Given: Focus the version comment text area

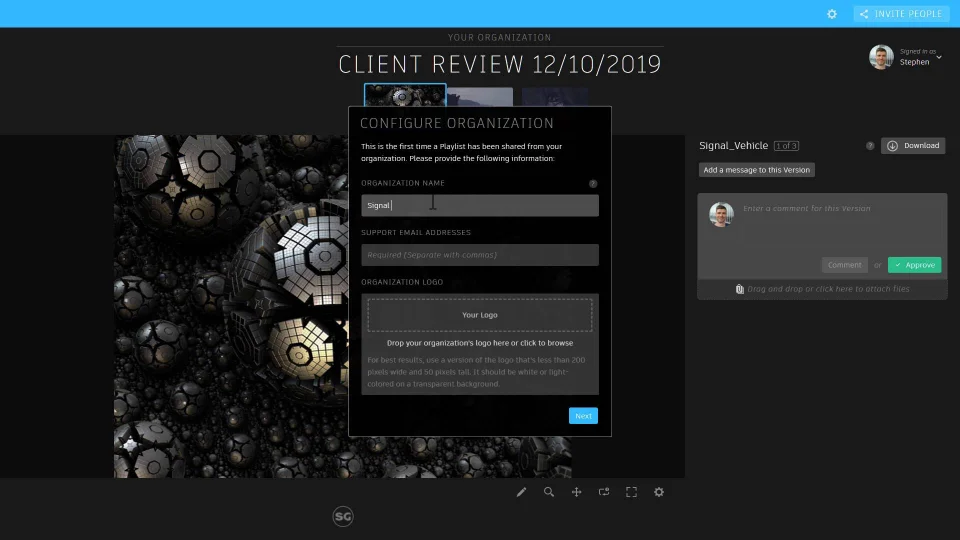Looking at the screenshot, I should 839,223.
